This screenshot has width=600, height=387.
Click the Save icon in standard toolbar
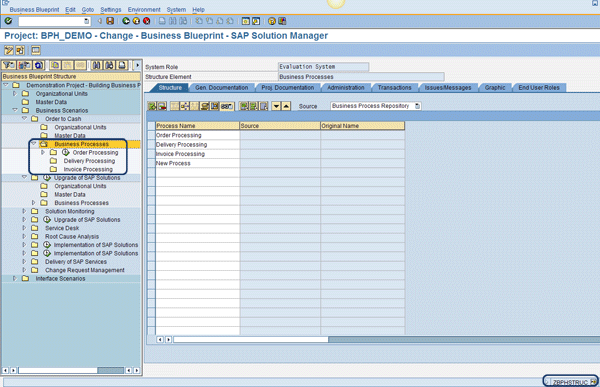[x=110, y=21]
